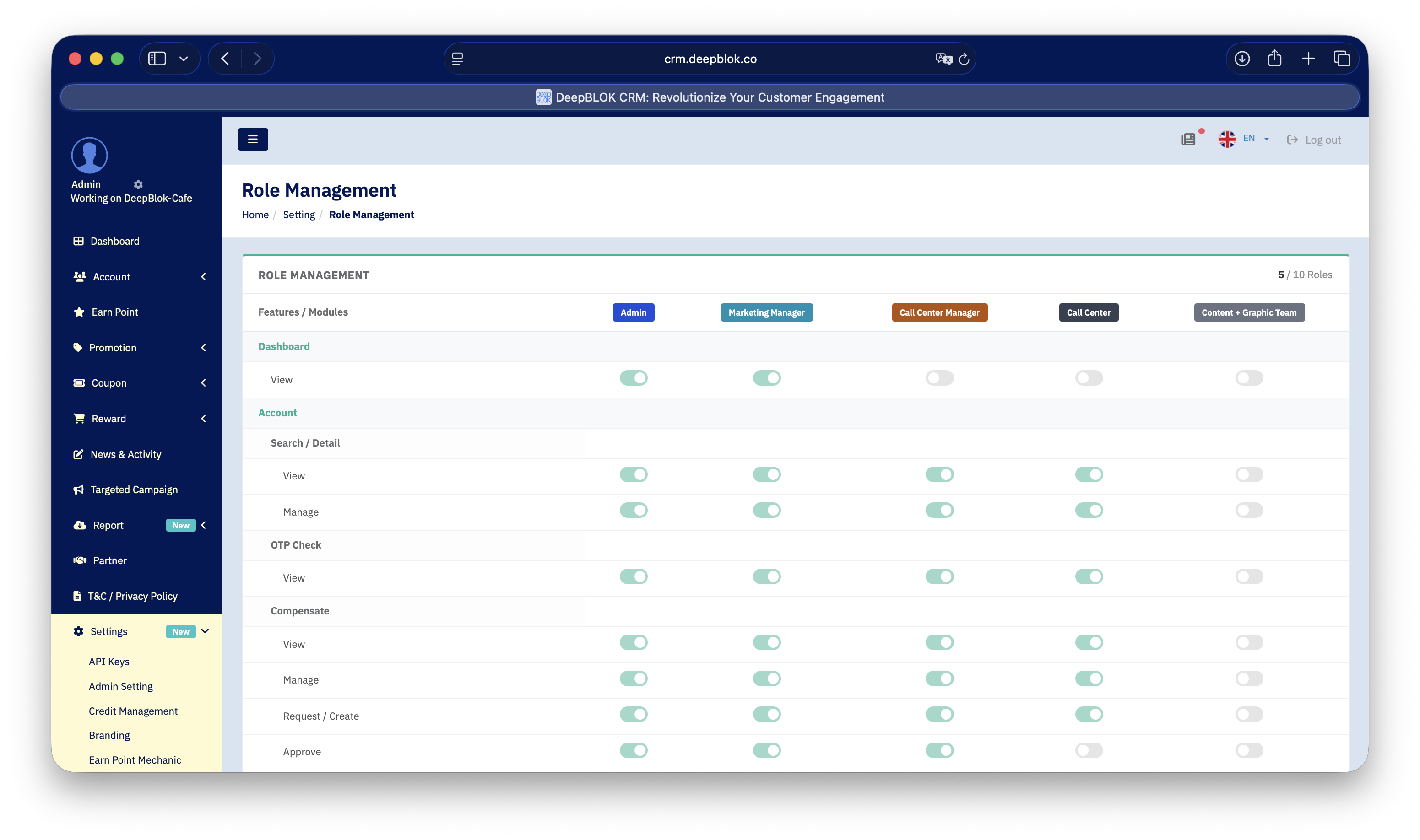Expand the Account sidebar chevron
Image resolution: width=1420 pixels, height=840 pixels.
[x=203, y=277]
